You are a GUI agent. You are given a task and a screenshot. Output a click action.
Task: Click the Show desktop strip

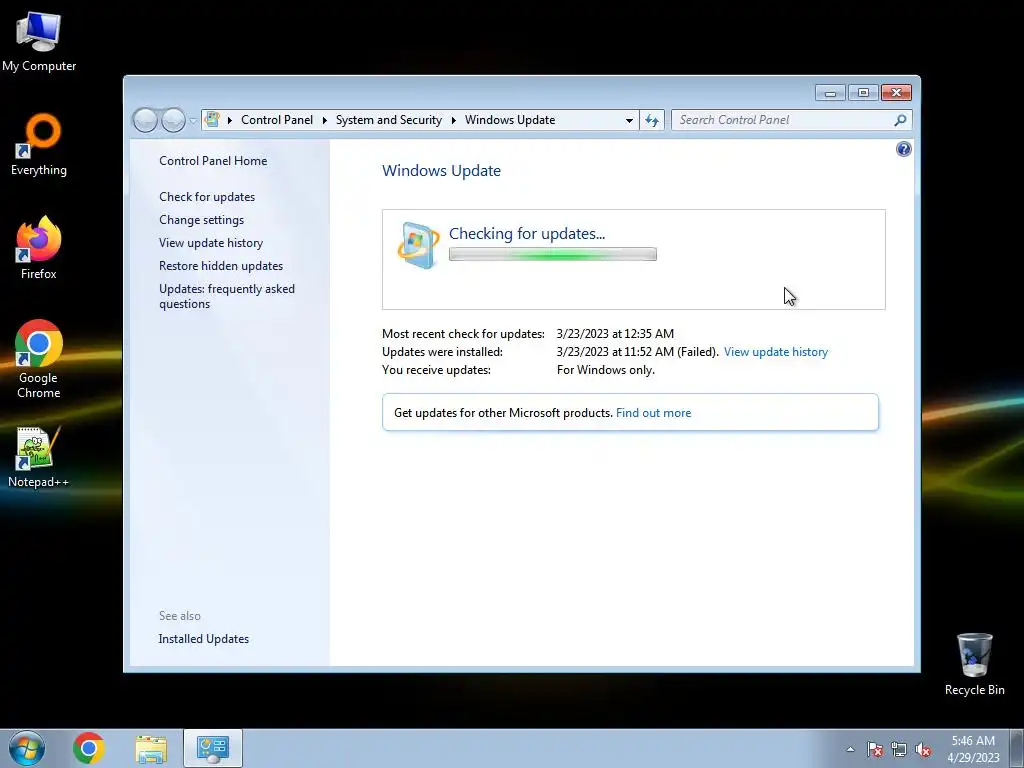click(x=1017, y=748)
